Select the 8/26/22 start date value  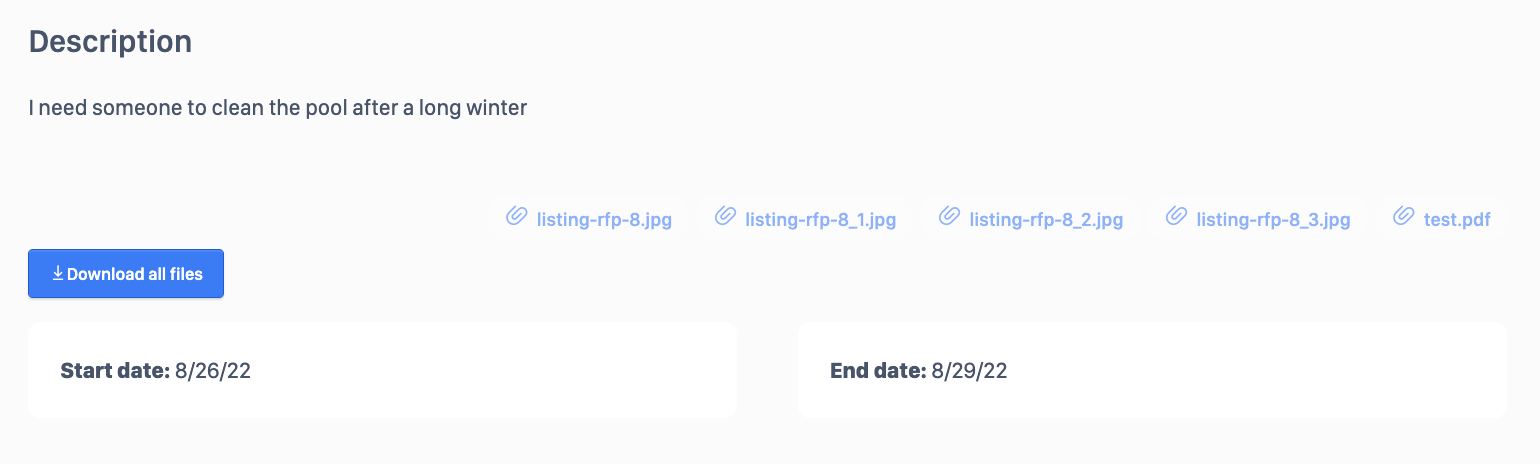212,371
